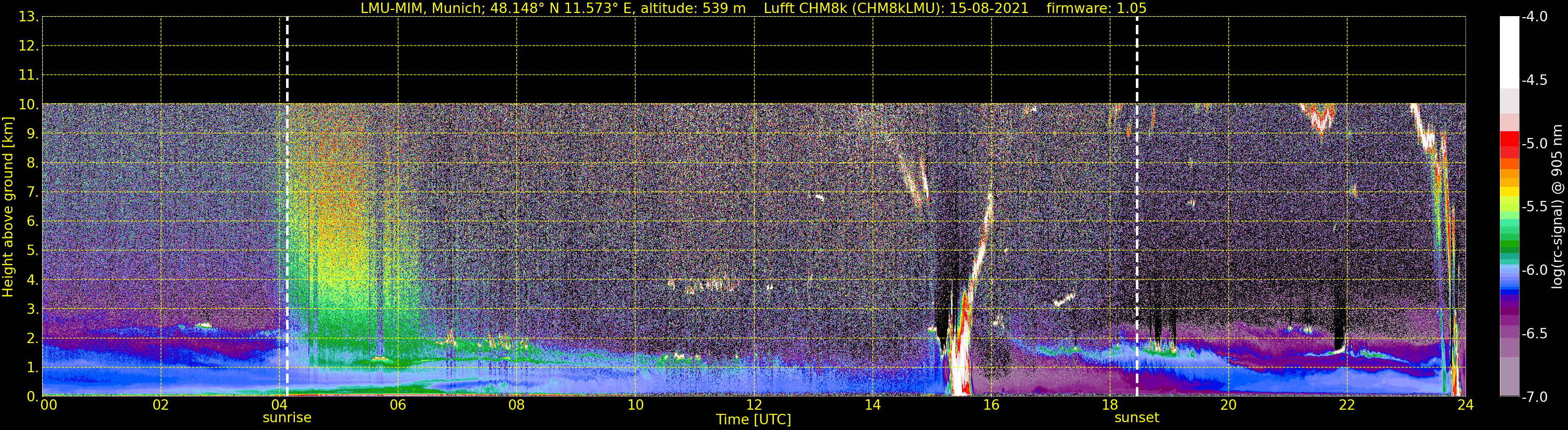
Task: Click the '-6.5' colorbar tick label
Action: coord(1534,334)
